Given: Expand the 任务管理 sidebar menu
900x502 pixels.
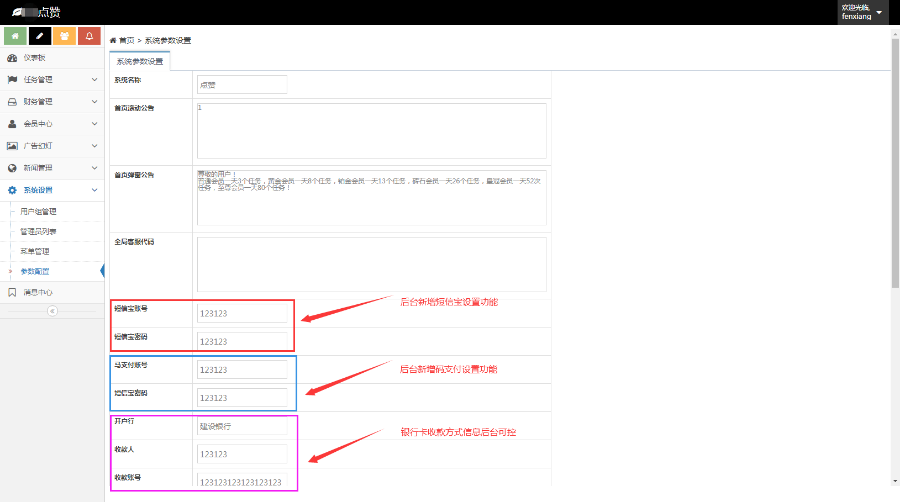Looking at the screenshot, I should (52, 79).
